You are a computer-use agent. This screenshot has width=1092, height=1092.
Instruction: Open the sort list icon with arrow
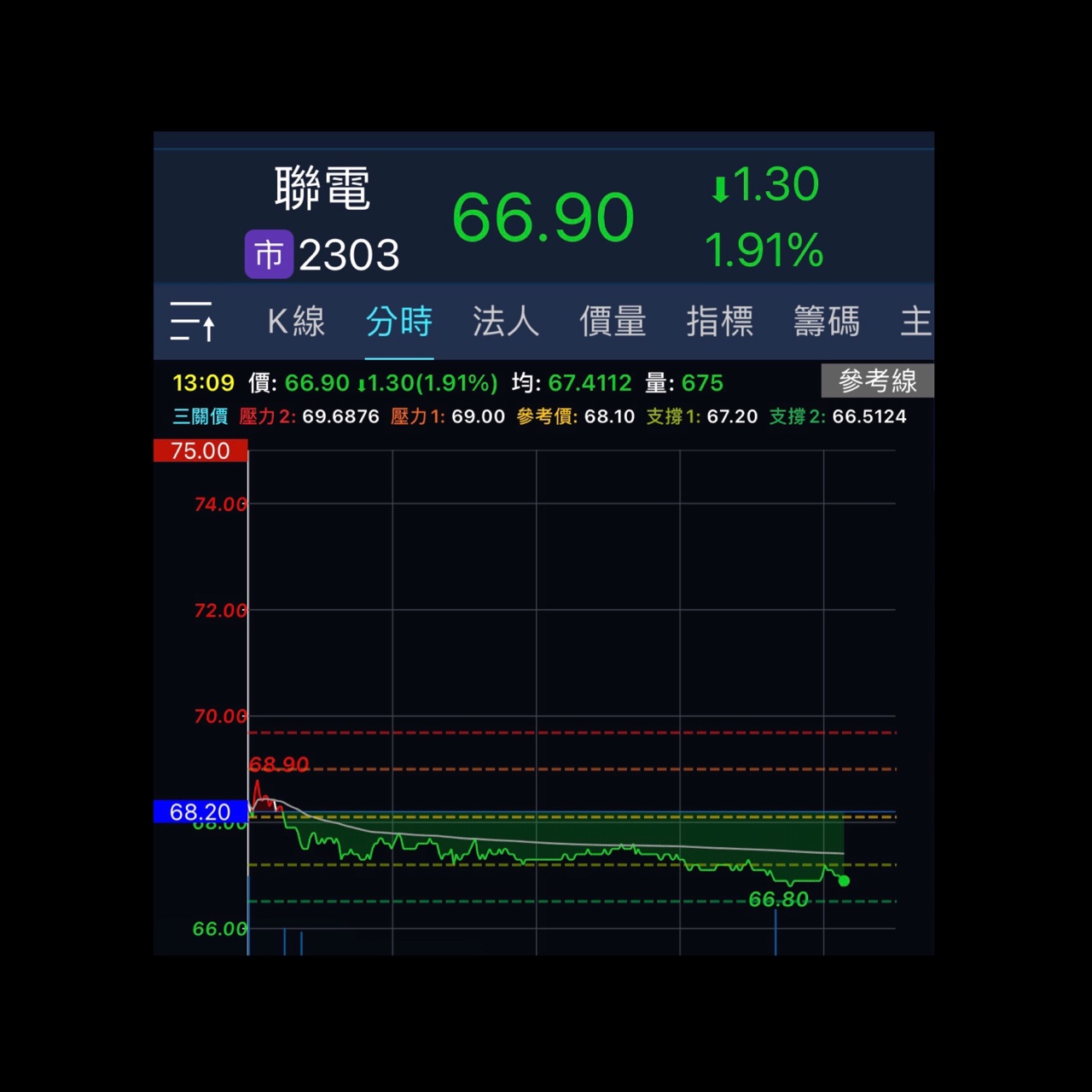[193, 322]
